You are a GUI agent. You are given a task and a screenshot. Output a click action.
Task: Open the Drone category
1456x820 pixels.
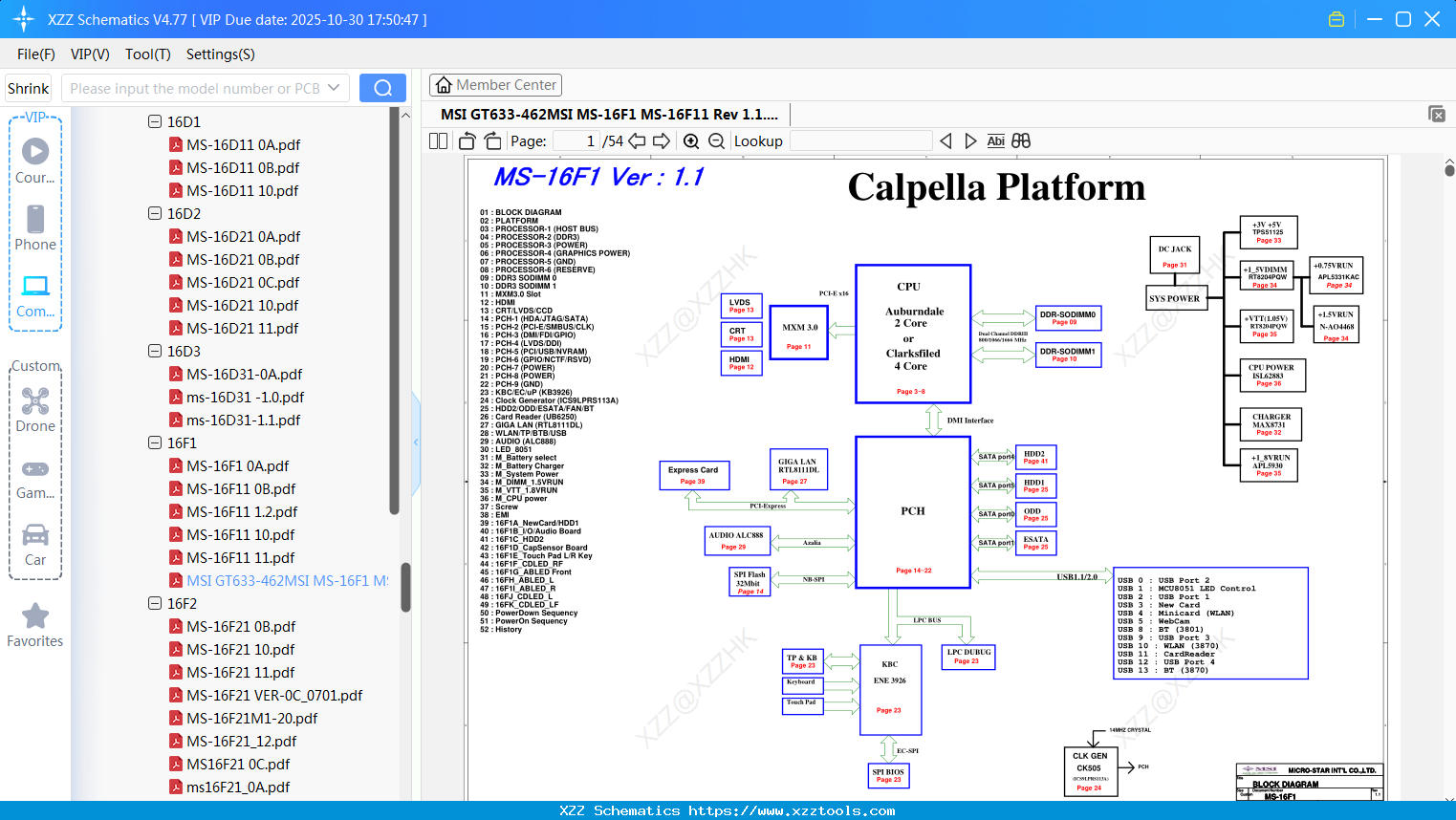(x=35, y=410)
